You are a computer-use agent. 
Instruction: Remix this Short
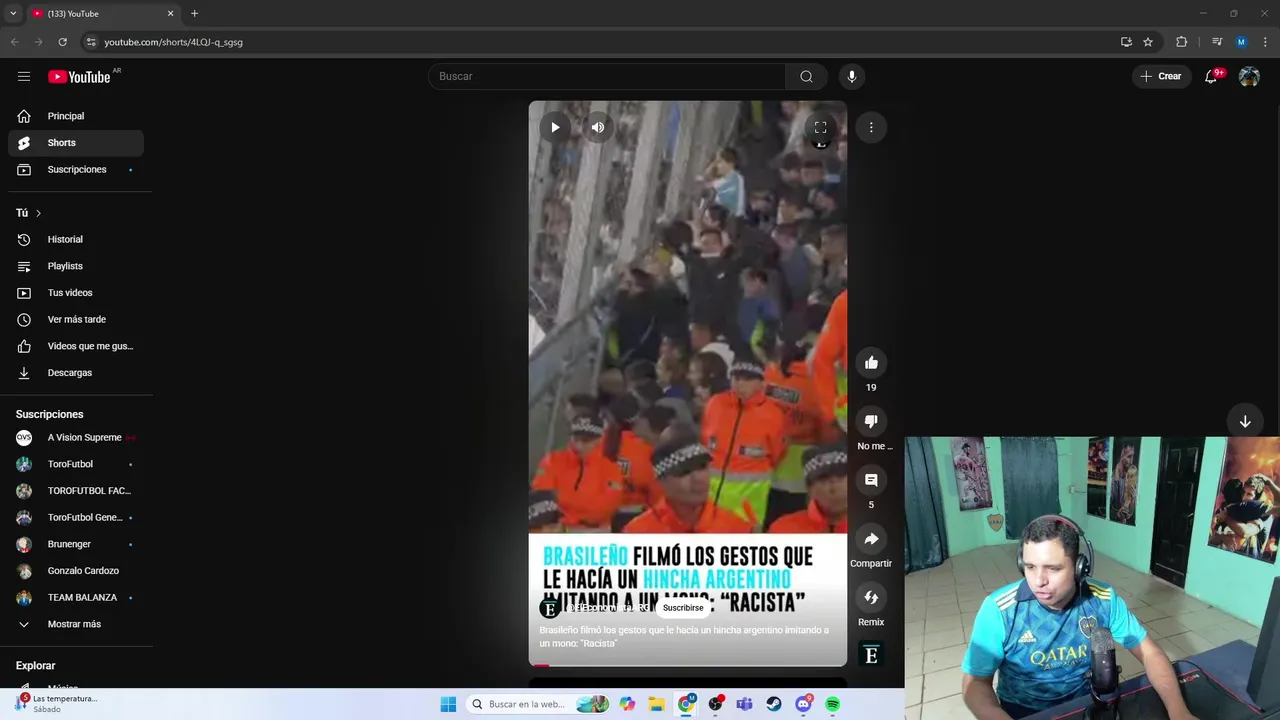[871, 597]
